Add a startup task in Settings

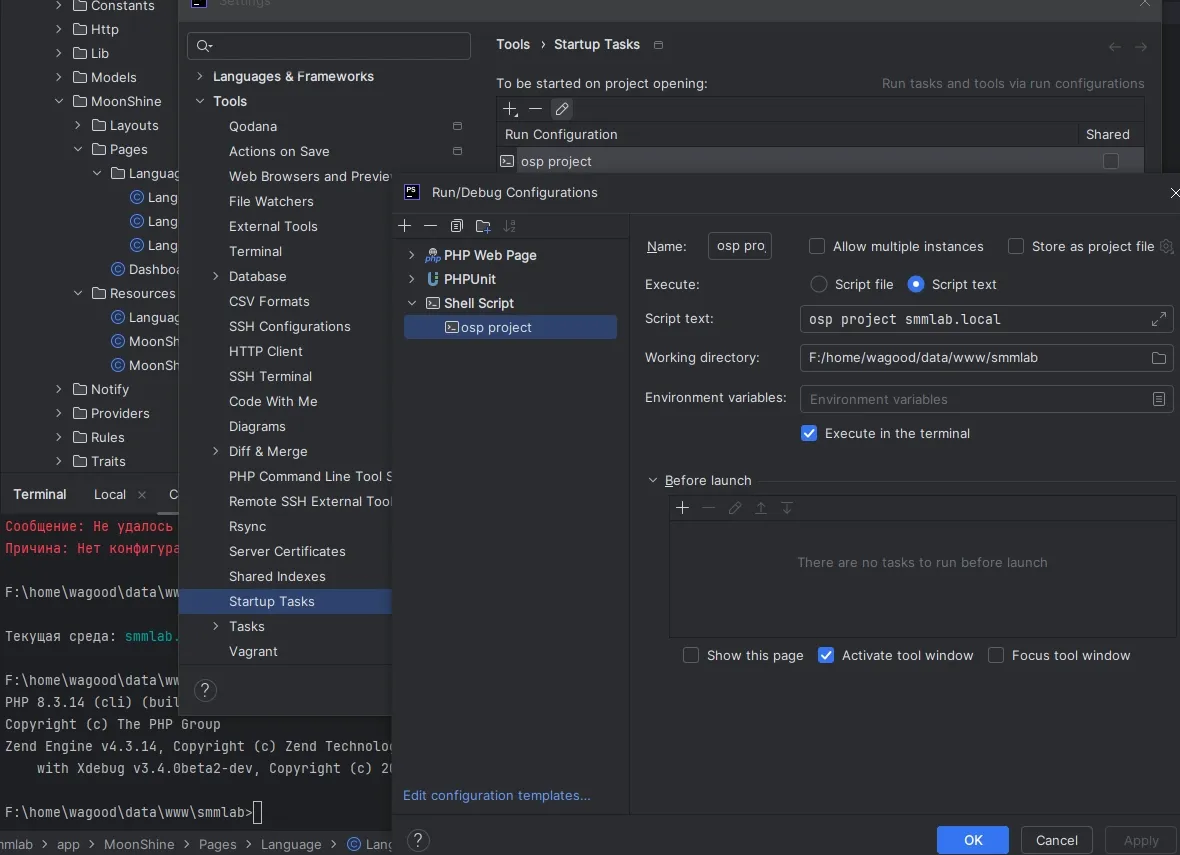(510, 109)
